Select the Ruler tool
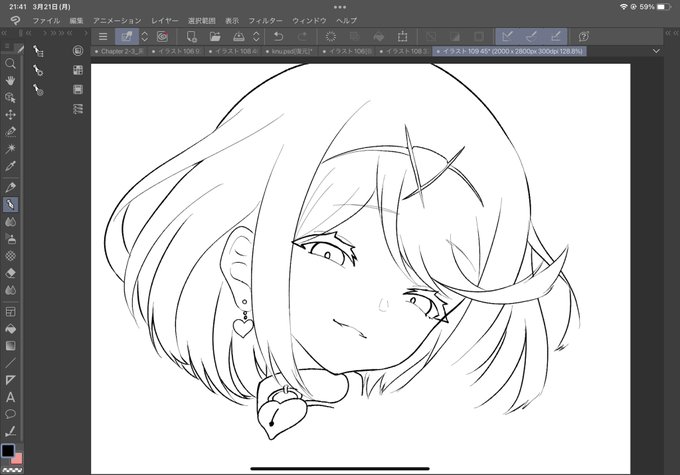Screen dimensions: 680x475 [10, 380]
